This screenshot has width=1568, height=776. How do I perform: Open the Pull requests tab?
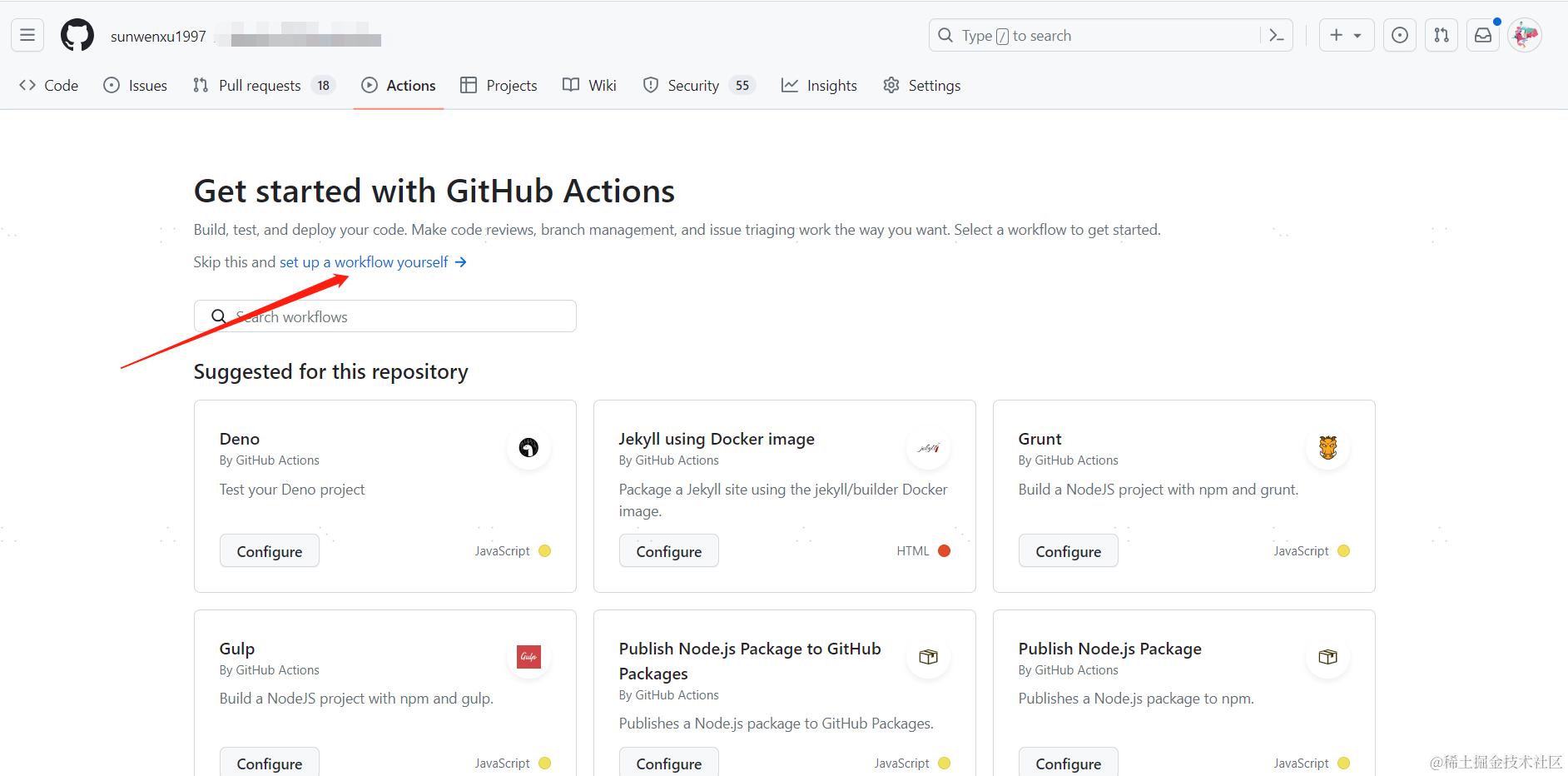[x=259, y=86]
